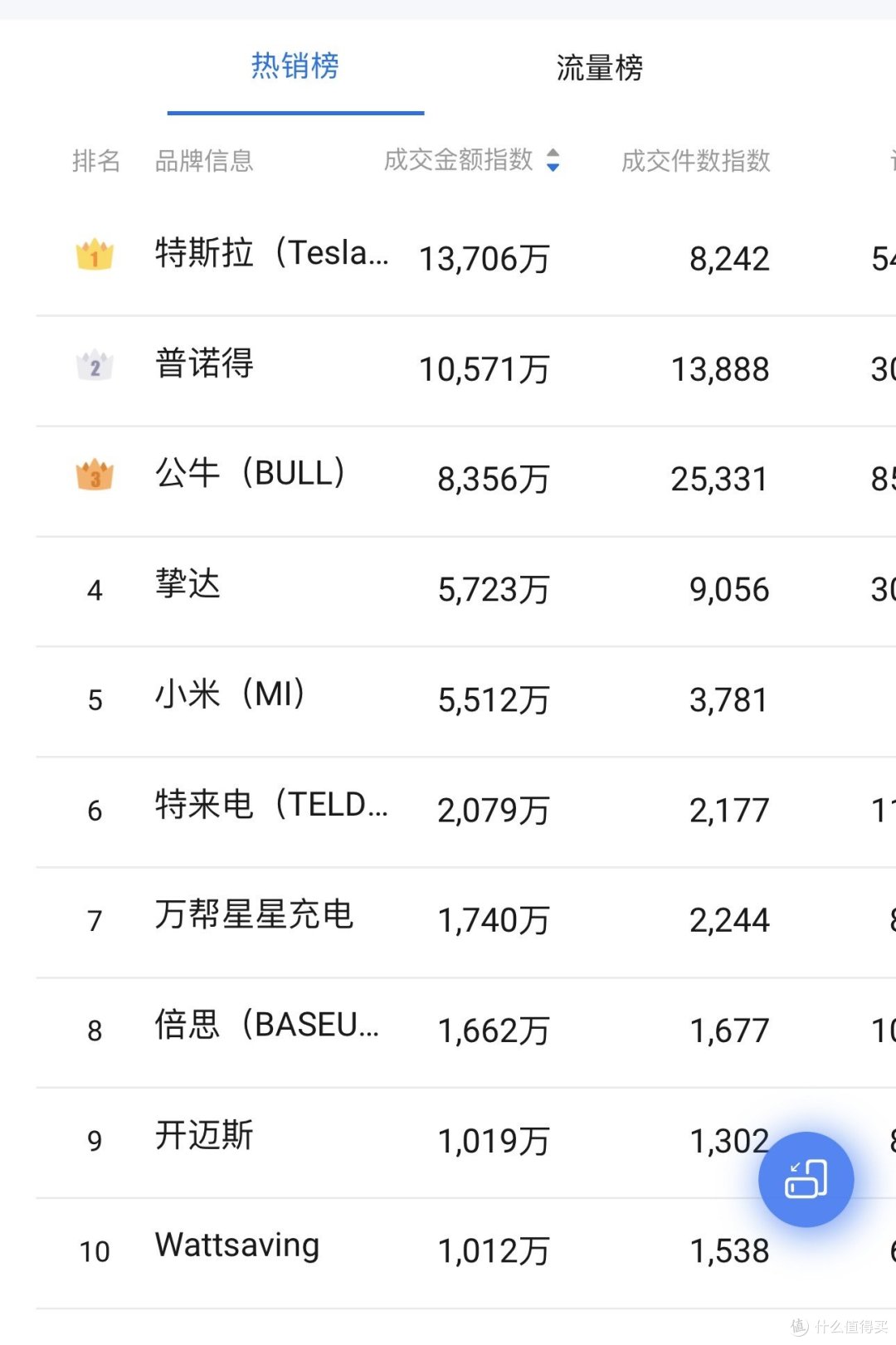Open the Wattsaving brand entry
Image resolution: width=896 pixels, height=1345 pixels.
pyautogui.click(x=237, y=1245)
